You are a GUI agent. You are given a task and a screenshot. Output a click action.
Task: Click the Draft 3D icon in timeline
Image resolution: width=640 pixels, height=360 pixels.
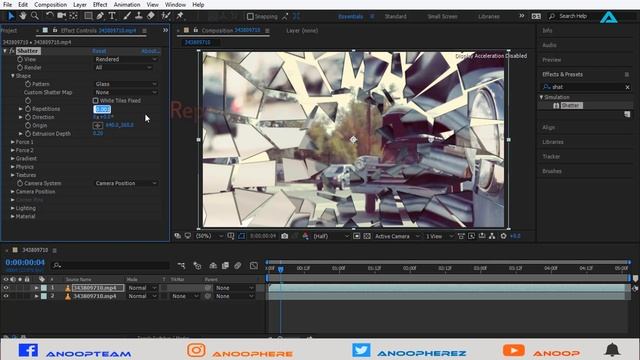point(197,266)
